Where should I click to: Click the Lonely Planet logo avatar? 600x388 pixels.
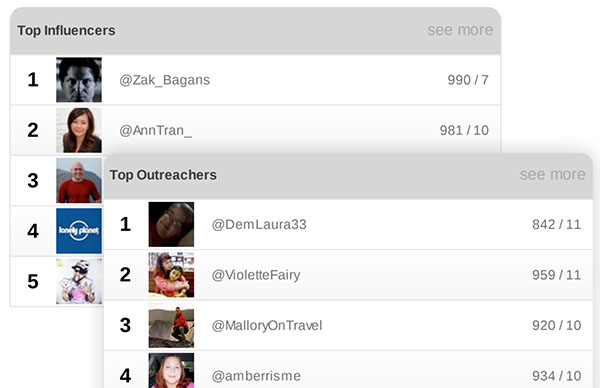click(x=79, y=231)
